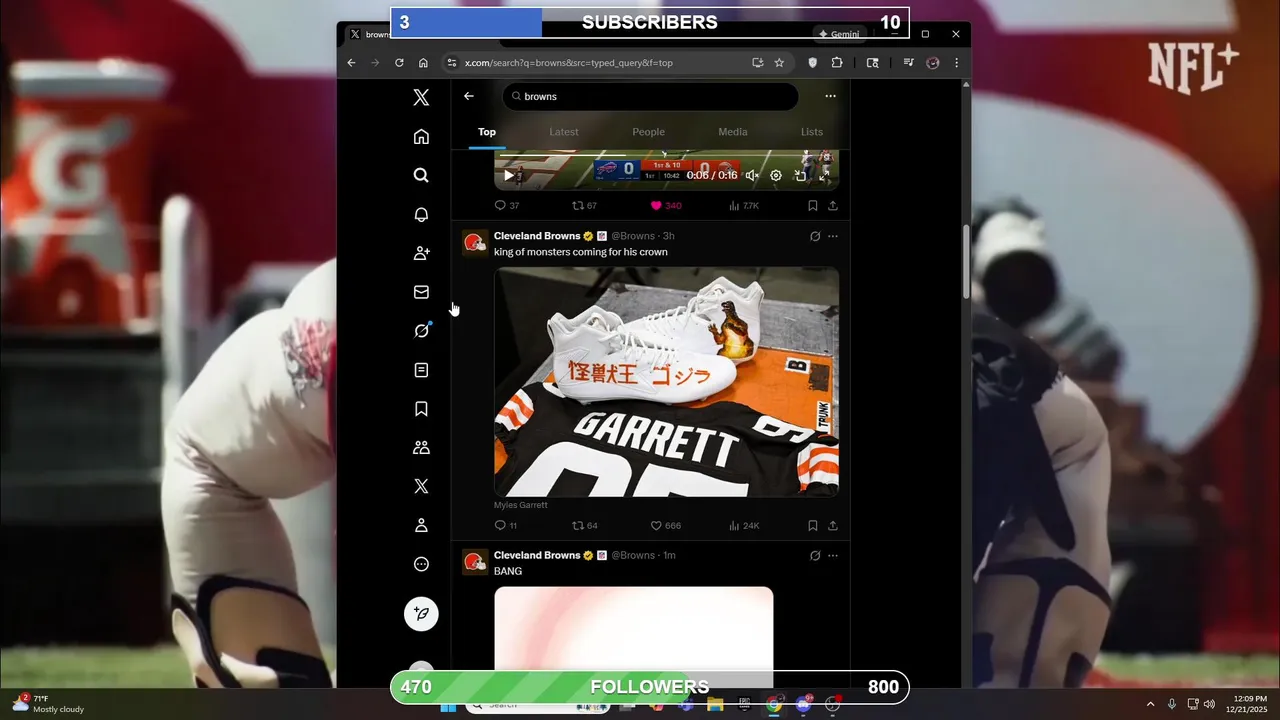Open Grok icon in X sidebar
The width and height of the screenshot is (1280, 720).
pyautogui.click(x=421, y=331)
